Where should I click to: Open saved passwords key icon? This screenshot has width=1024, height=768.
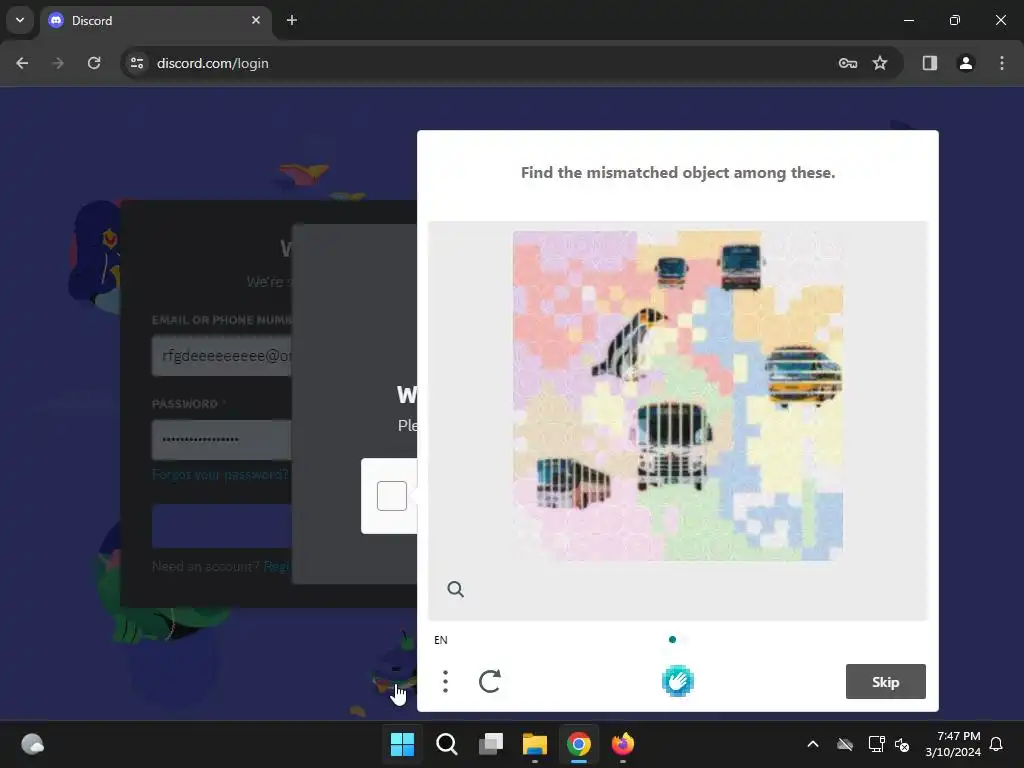[x=848, y=63]
